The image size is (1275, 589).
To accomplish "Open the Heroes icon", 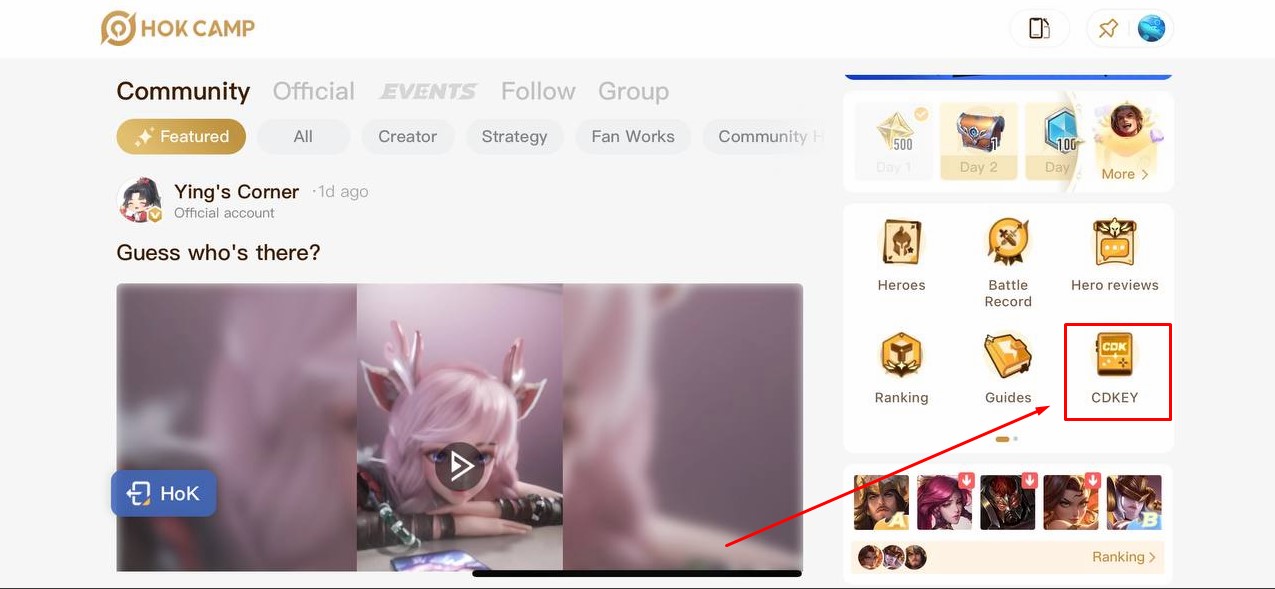I will coord(901,243).
